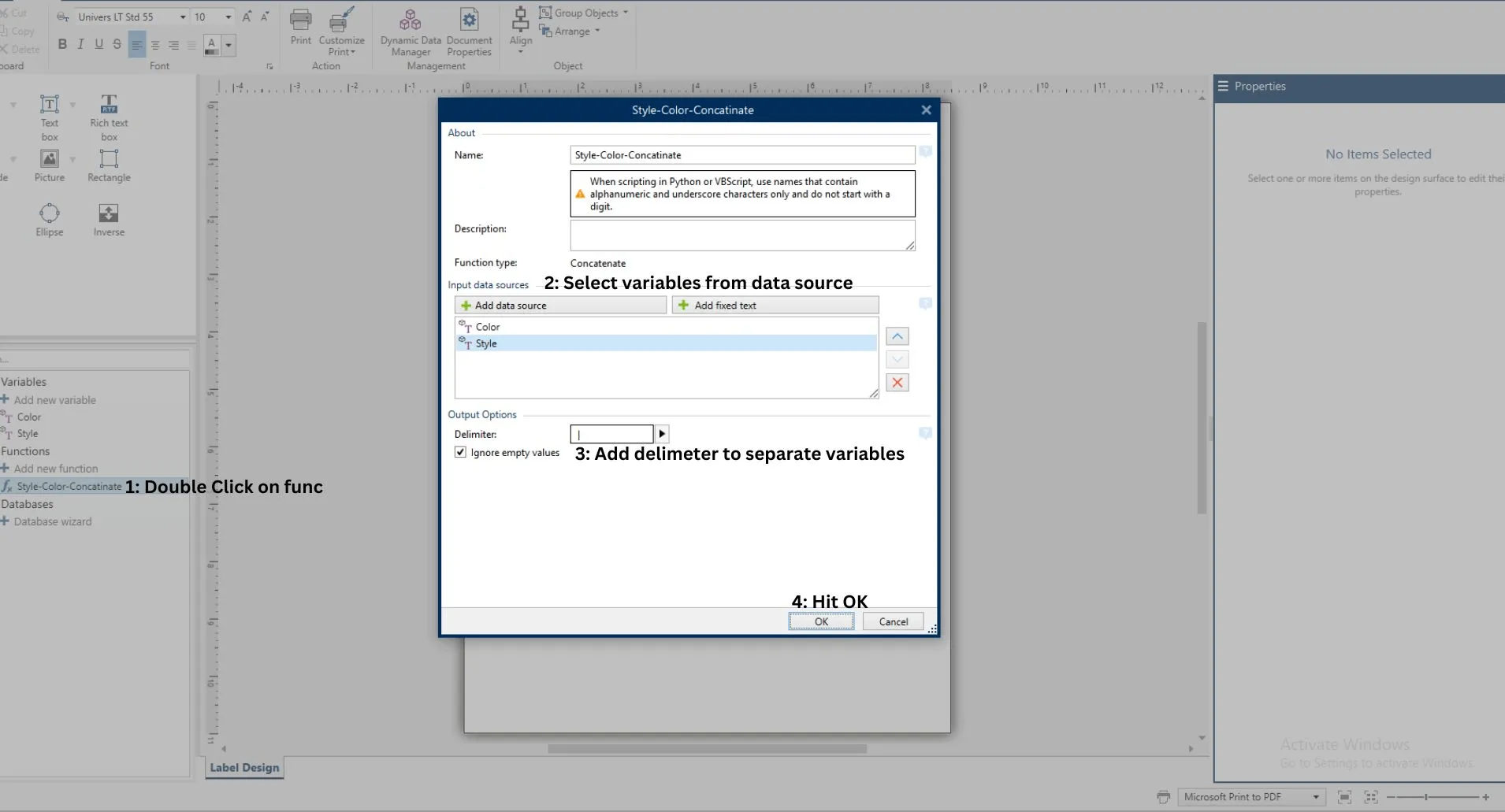
Task: Adjust the zoom slider in status bar
Action: [1425, 797]
